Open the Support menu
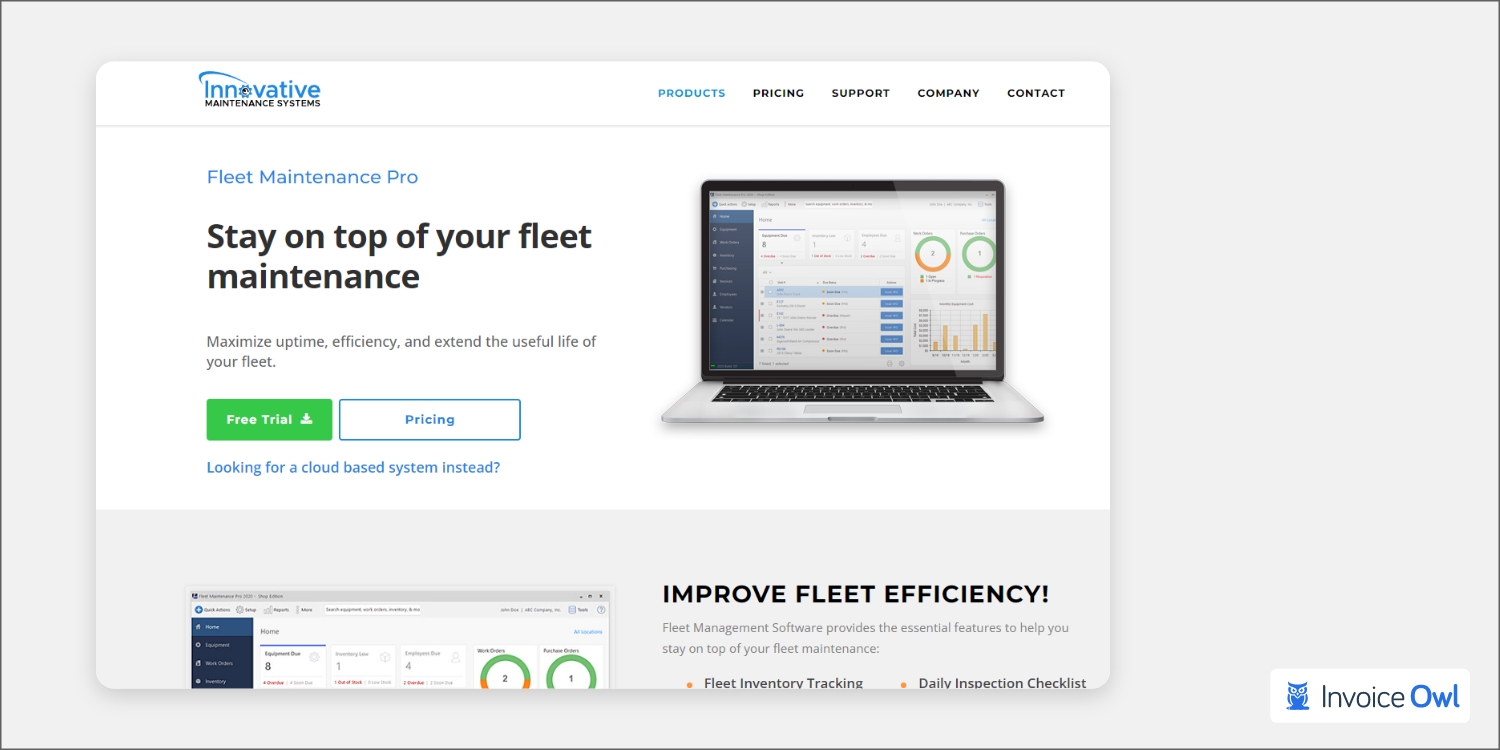 tap(860, 93)
